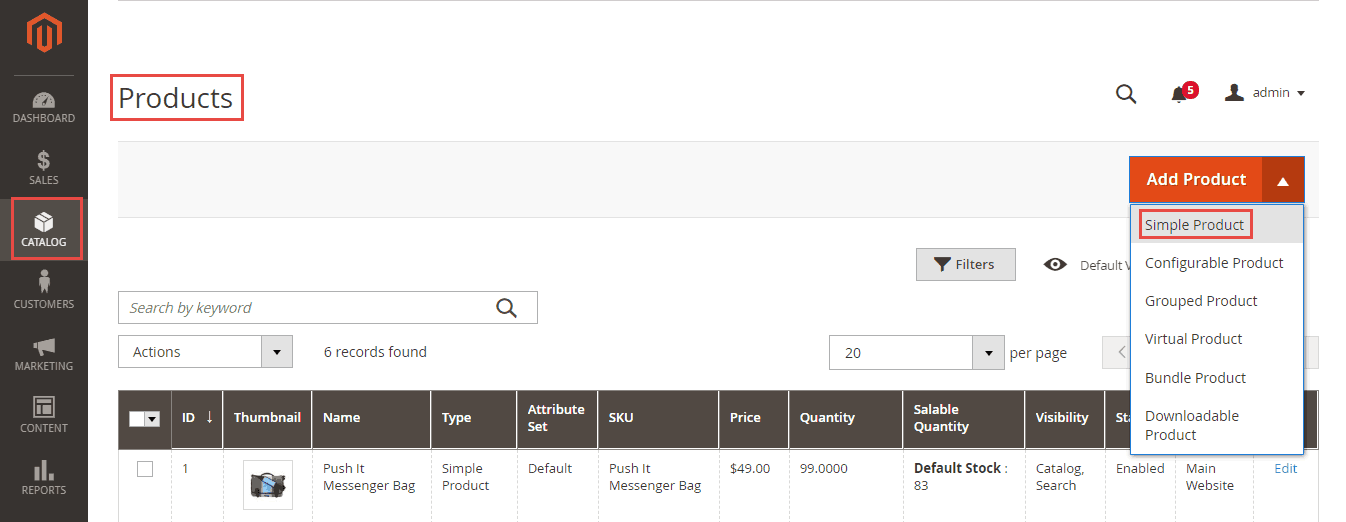The height and width of the screenshot is (522, 1346).
Task: Open the Marketing sidebar section
Action: tap(44, 353)
